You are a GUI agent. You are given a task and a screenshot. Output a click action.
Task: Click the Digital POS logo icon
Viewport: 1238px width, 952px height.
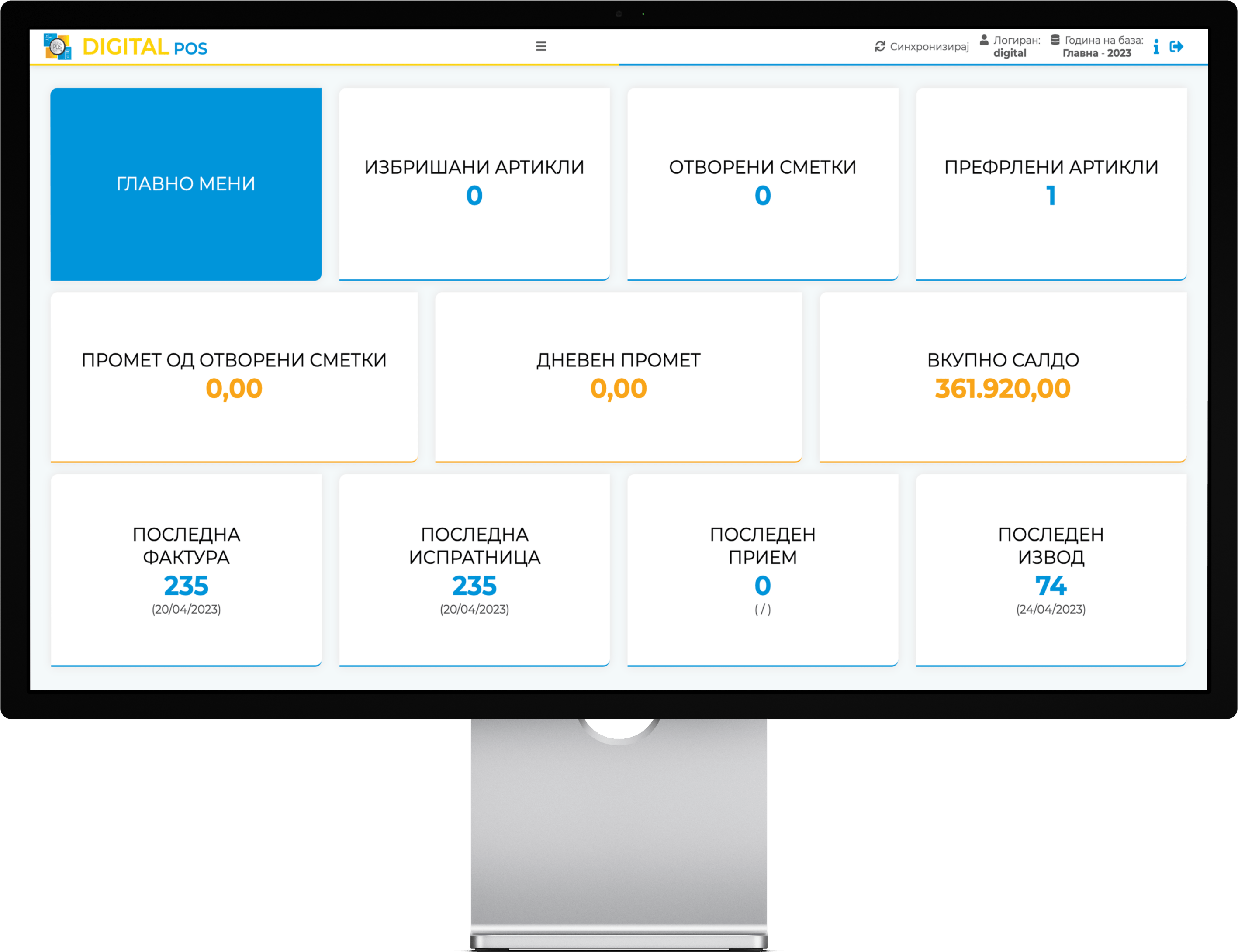(x=57, y=46)
